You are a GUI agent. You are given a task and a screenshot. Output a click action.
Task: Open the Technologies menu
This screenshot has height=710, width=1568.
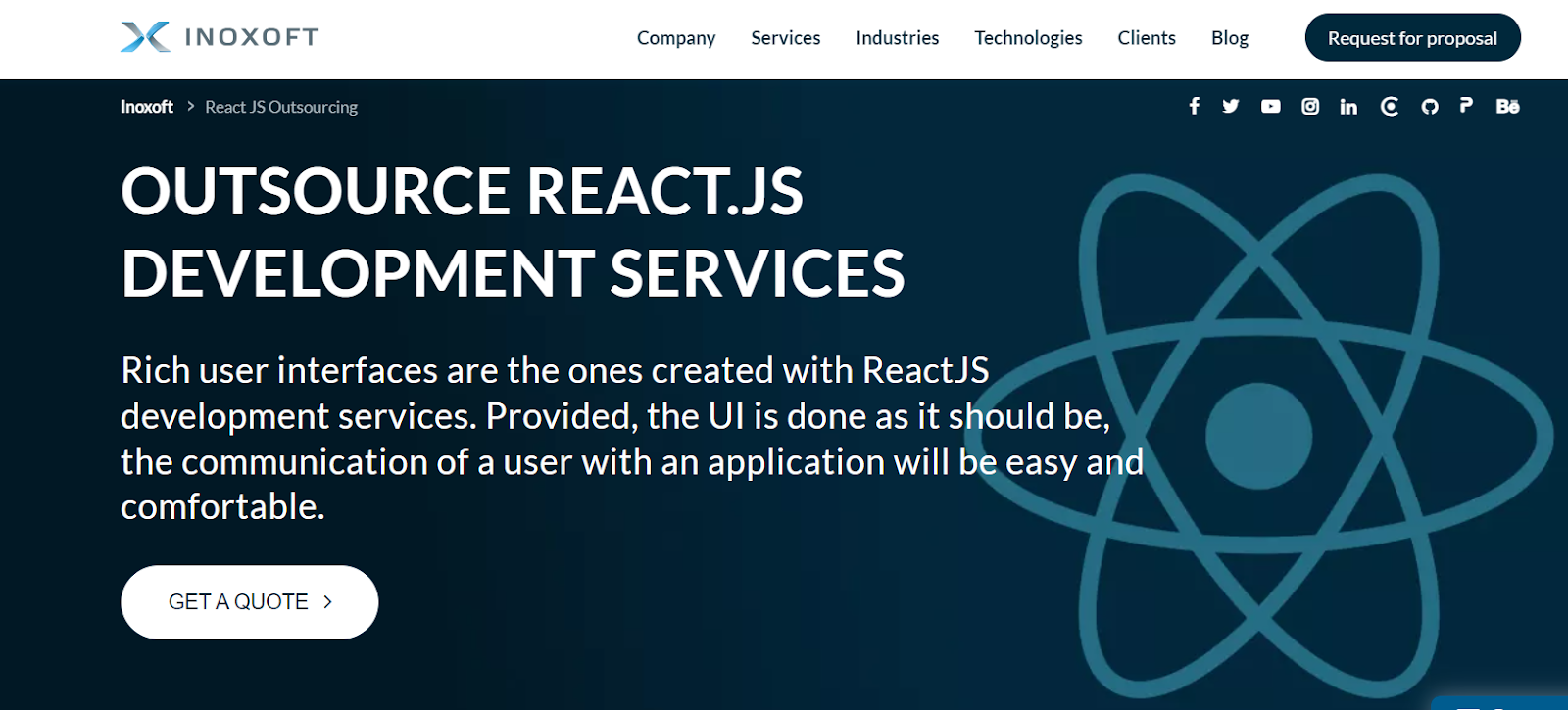pyautogui.click(x=1028, y=38)
